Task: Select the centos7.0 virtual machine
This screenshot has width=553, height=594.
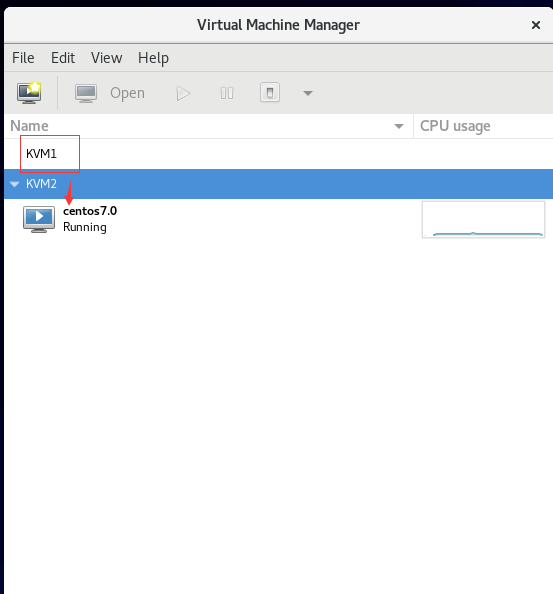Action: coord(278,219)
